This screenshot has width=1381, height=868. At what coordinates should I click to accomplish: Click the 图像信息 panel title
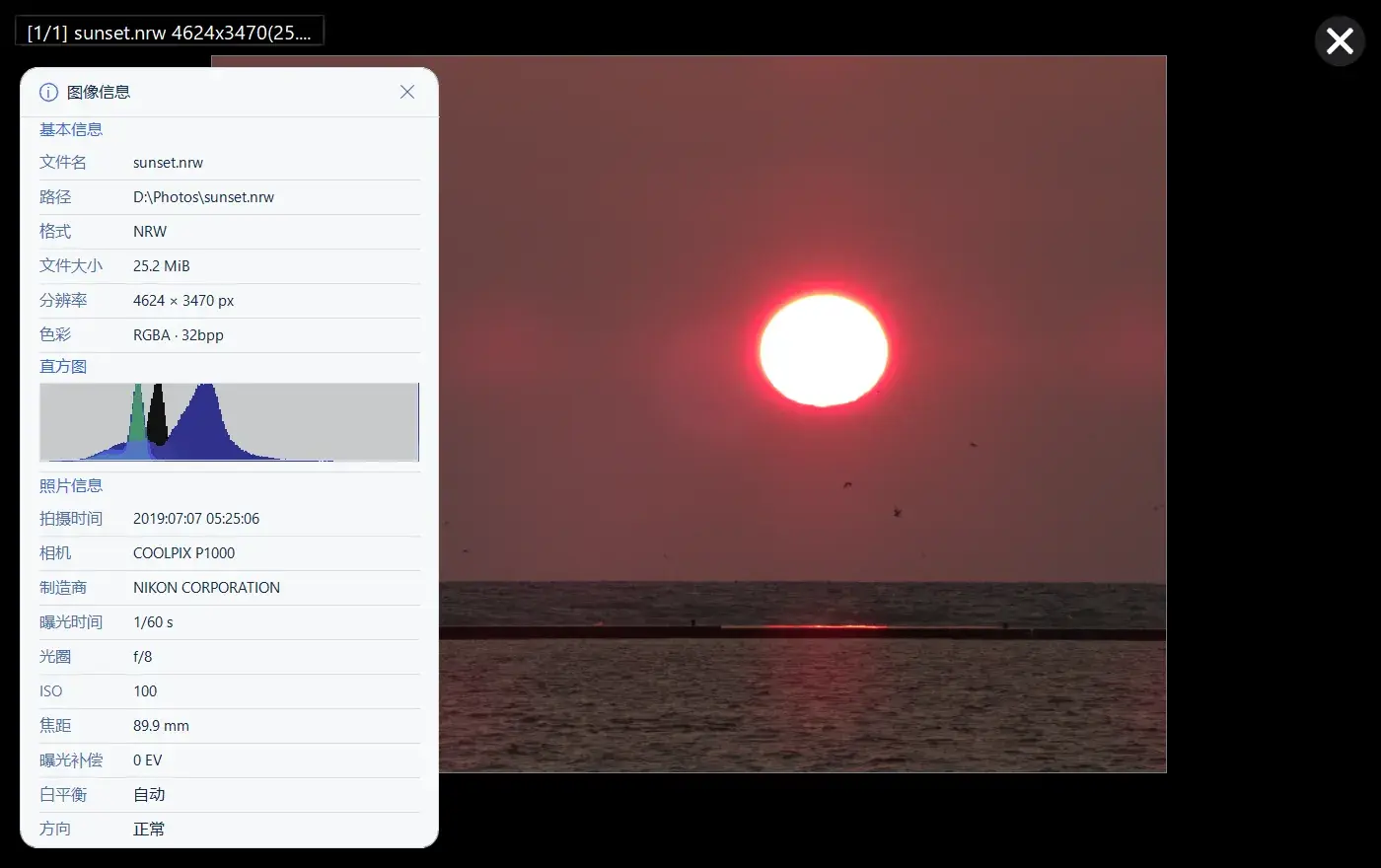coord(99,92)
